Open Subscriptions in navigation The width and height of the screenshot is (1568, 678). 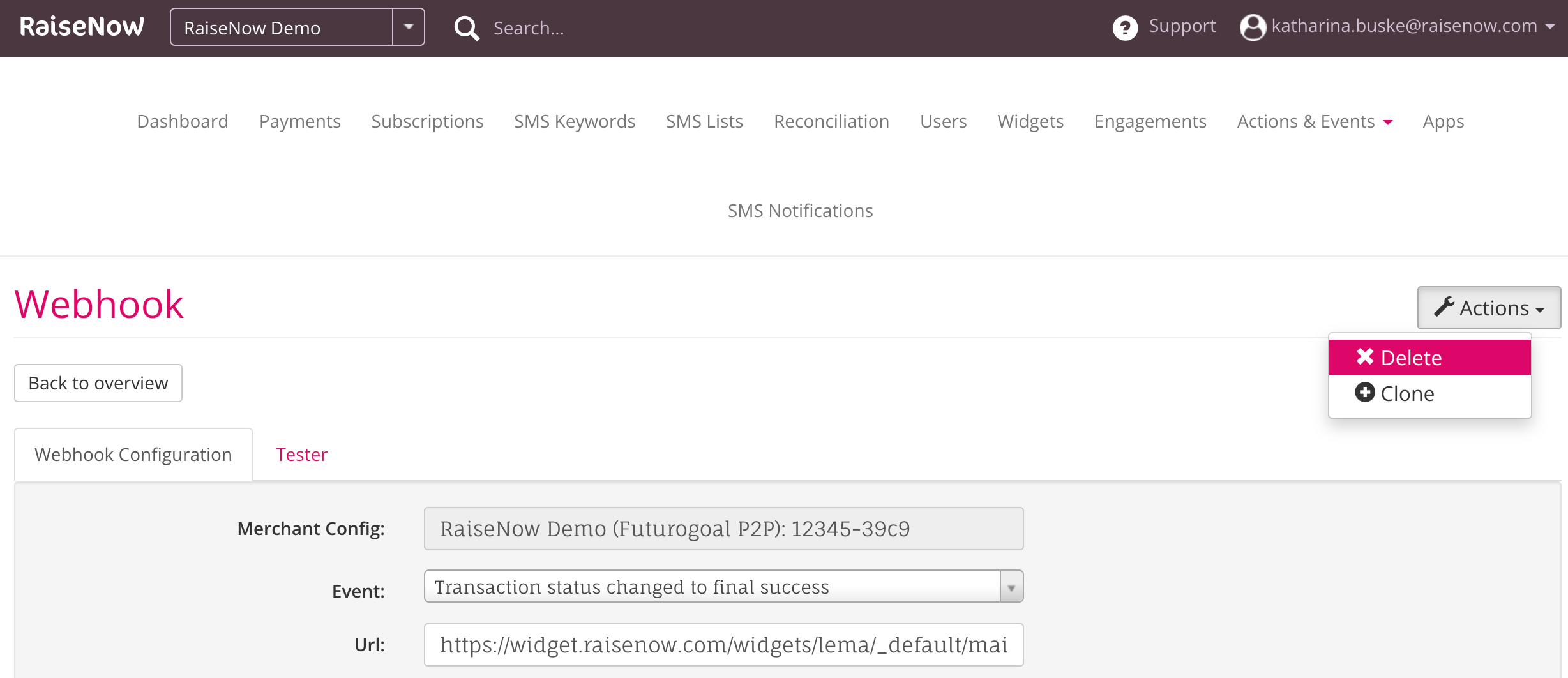click(428, 121)
